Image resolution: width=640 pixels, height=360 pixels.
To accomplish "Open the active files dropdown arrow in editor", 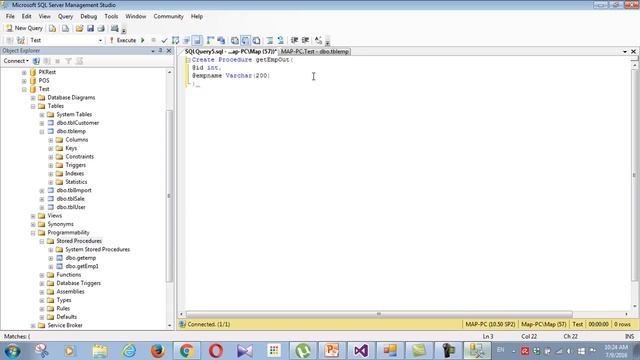I will 625,51.
